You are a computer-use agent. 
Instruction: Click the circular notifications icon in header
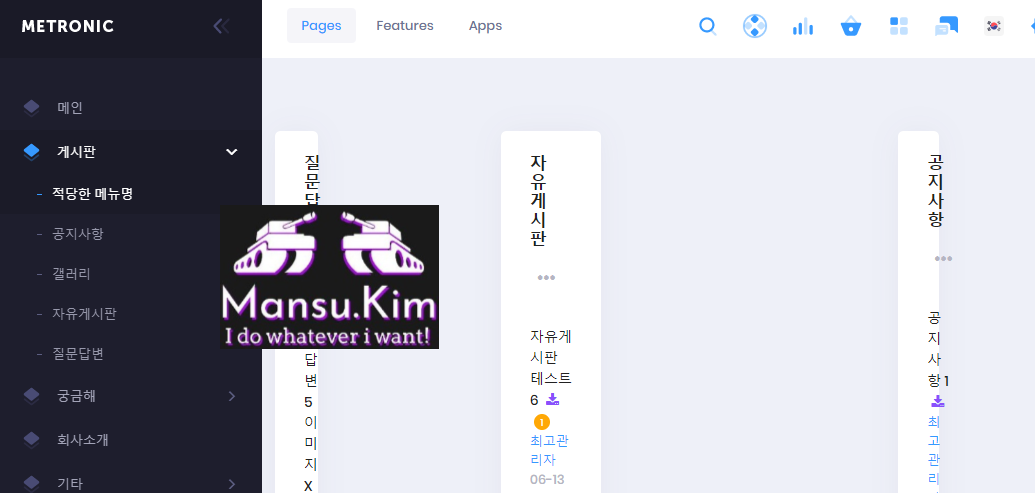tap(755, 26)
